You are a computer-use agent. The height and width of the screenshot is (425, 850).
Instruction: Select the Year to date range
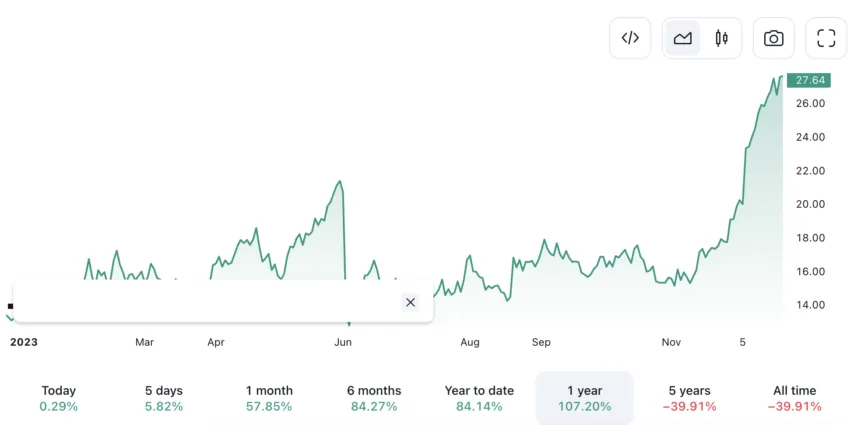point(479,398)
